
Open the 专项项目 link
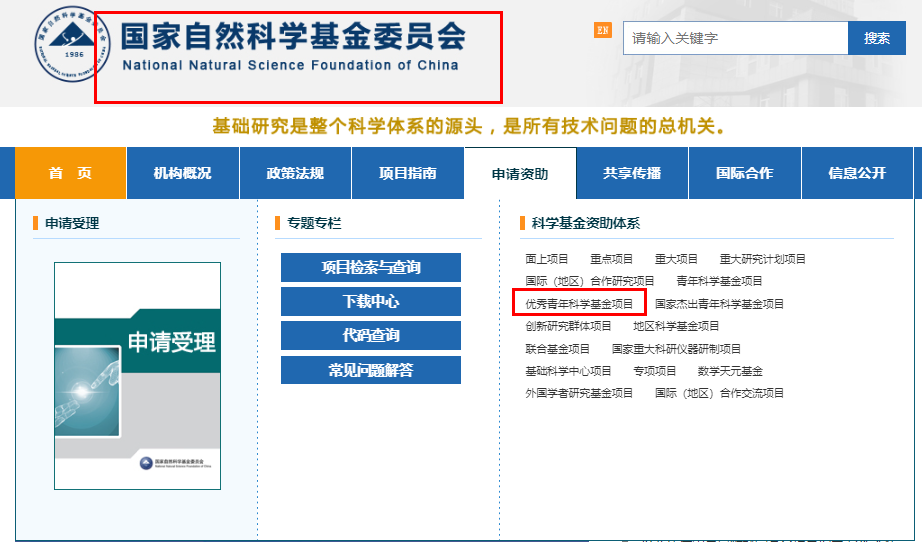[654, 372]
